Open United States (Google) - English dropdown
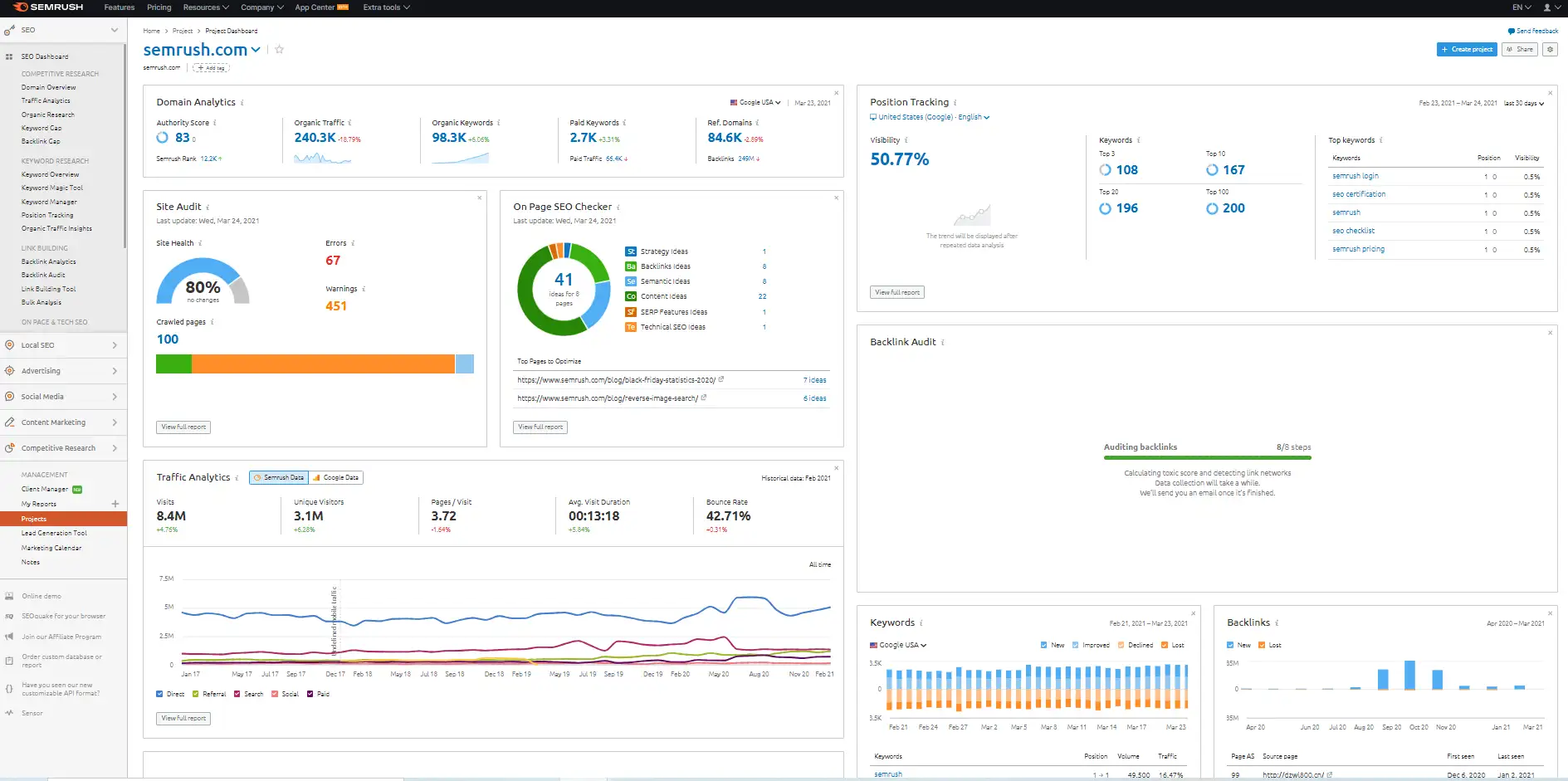This screenshot has width=1568, height=781. point(930,117)
